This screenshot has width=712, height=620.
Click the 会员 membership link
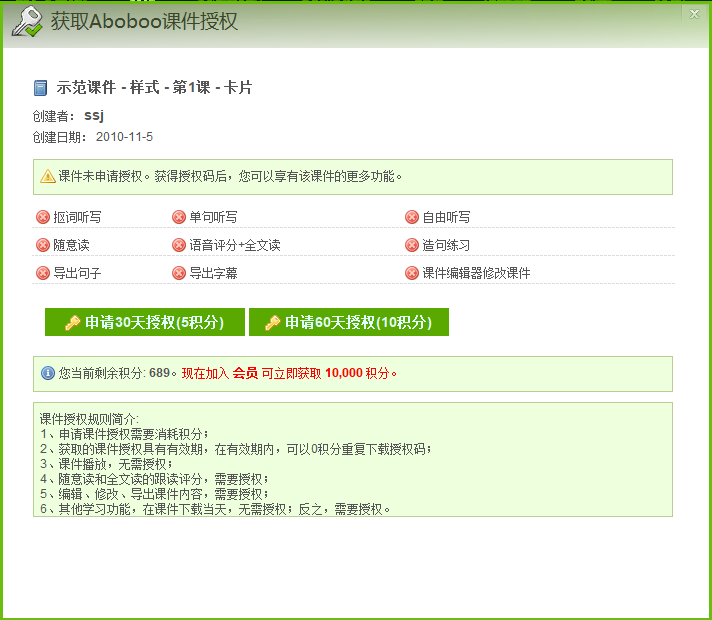click(245, 373)
